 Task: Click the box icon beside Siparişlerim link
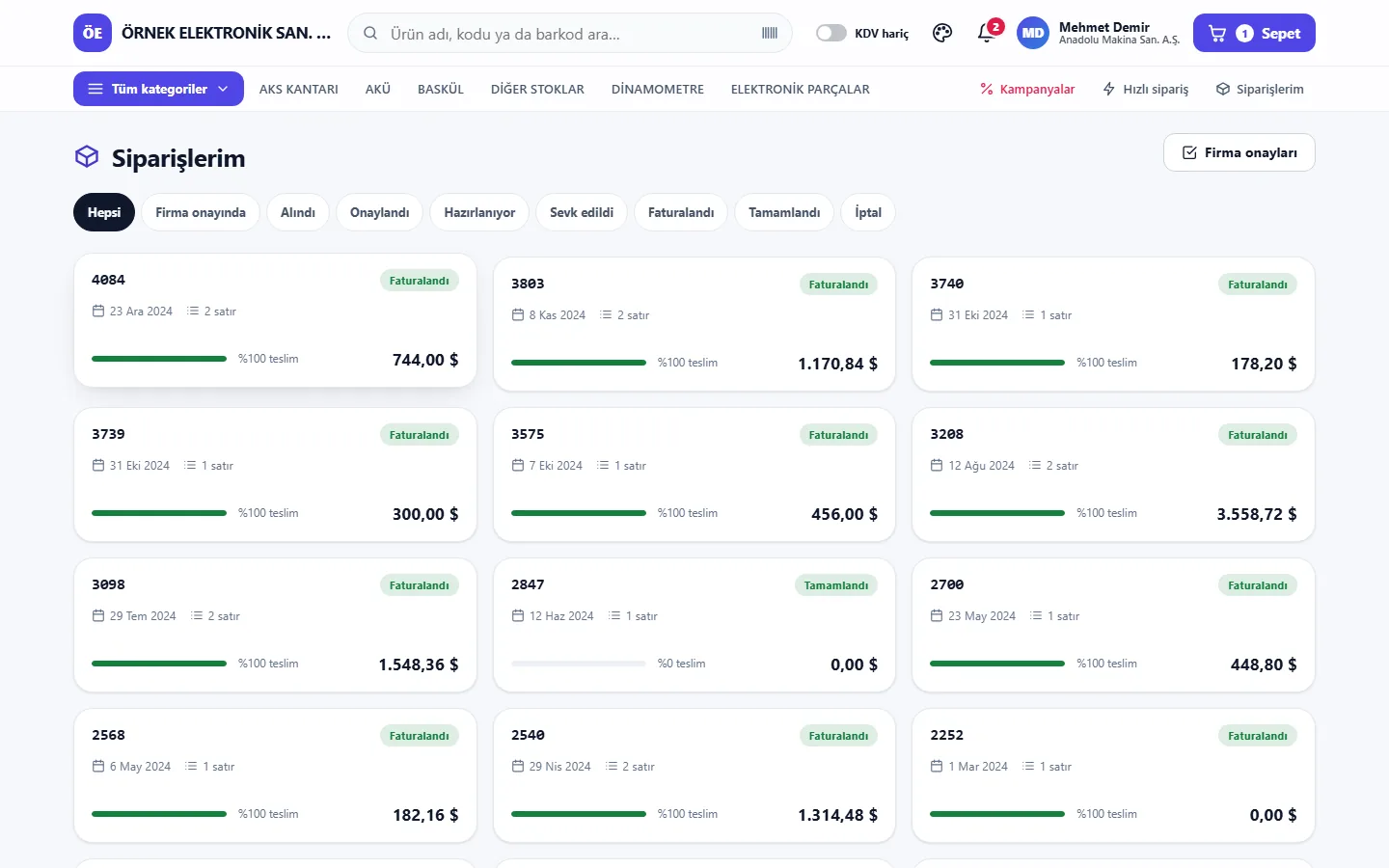pyautogui.click(x=1223, y=89)
